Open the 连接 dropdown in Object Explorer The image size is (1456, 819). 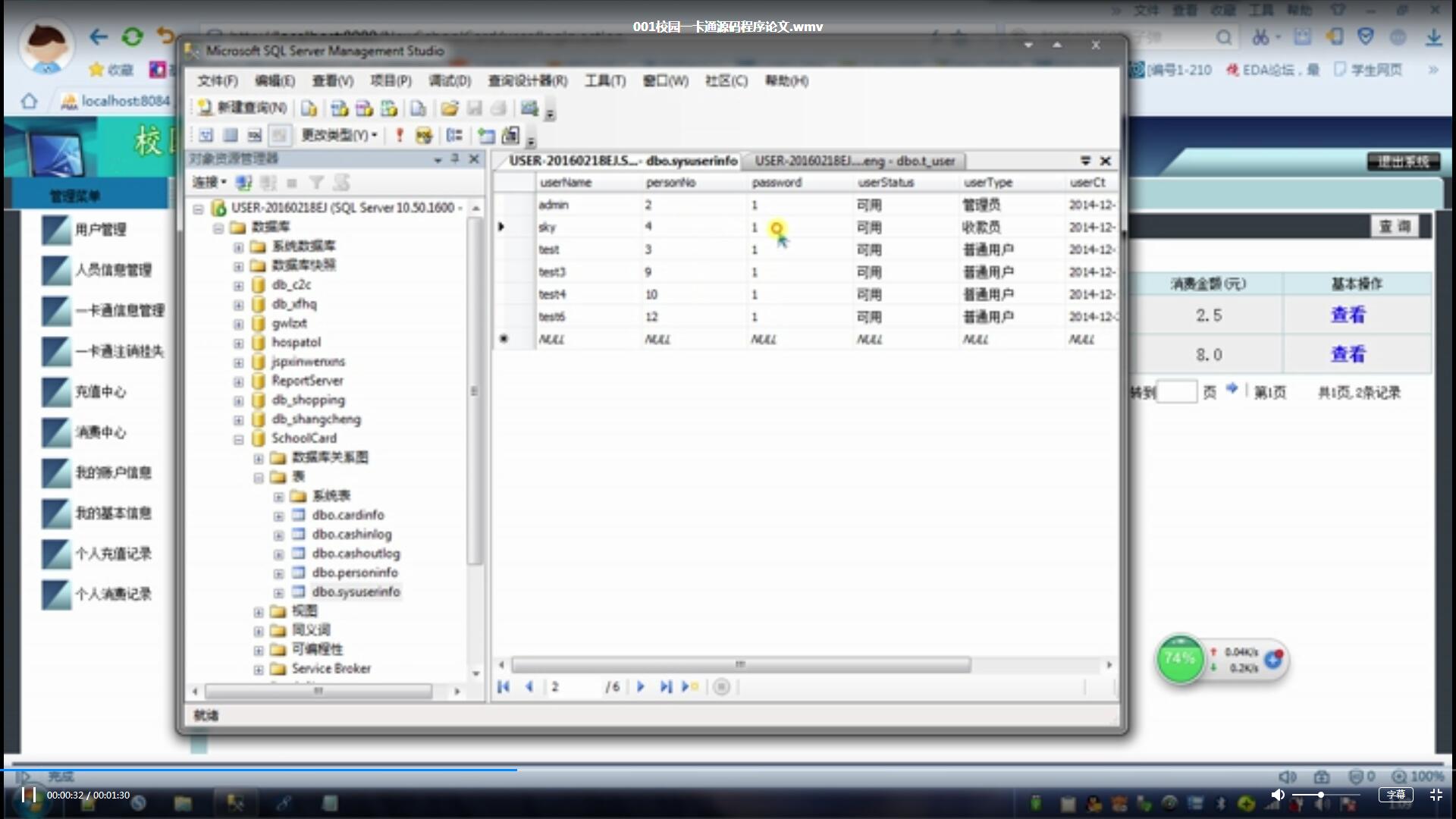click(x=209, y=182)
